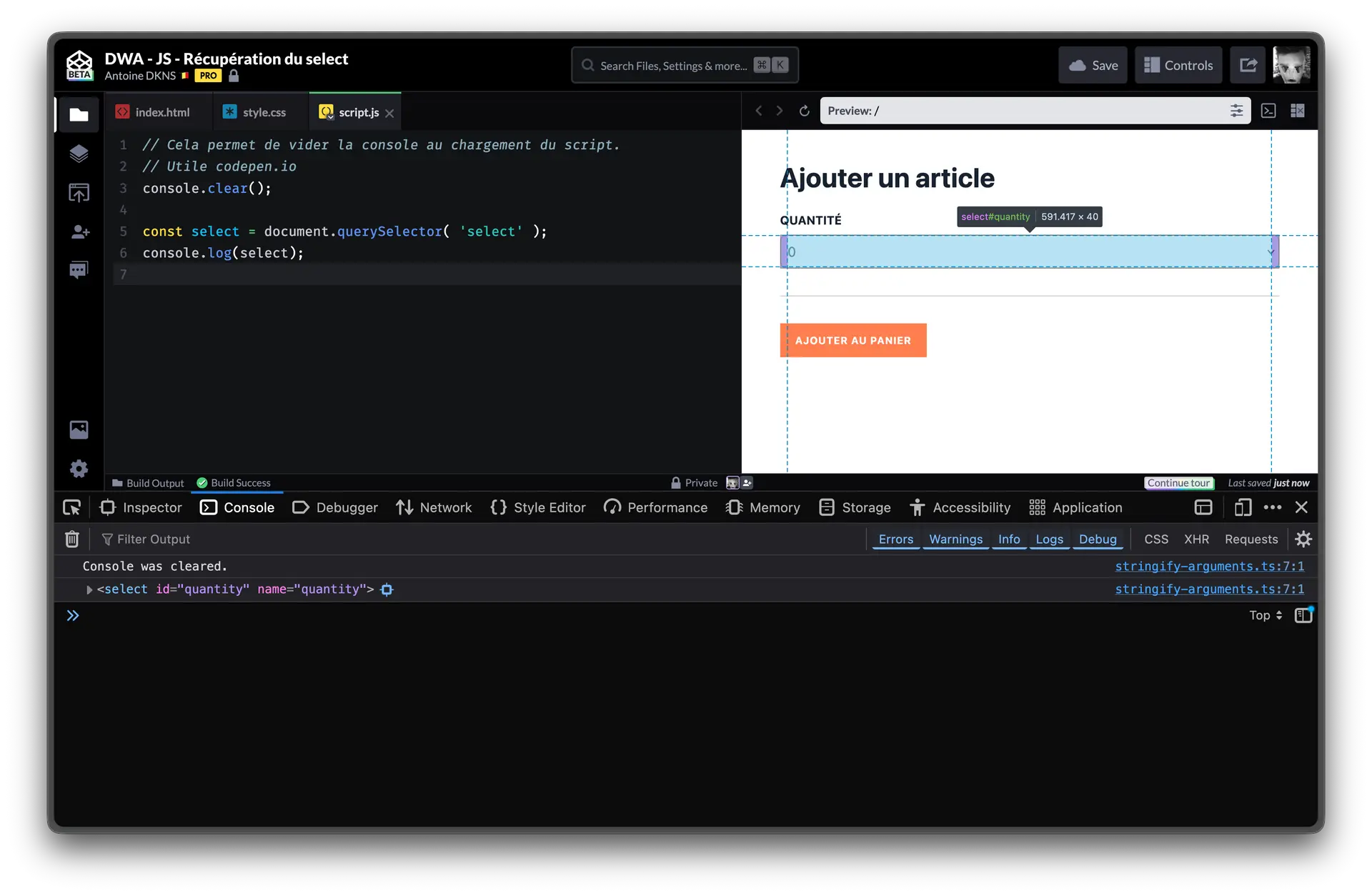Click the add collaborator sidebar icon
Screen dimensions: 1372x896
[x=79, y=232]
